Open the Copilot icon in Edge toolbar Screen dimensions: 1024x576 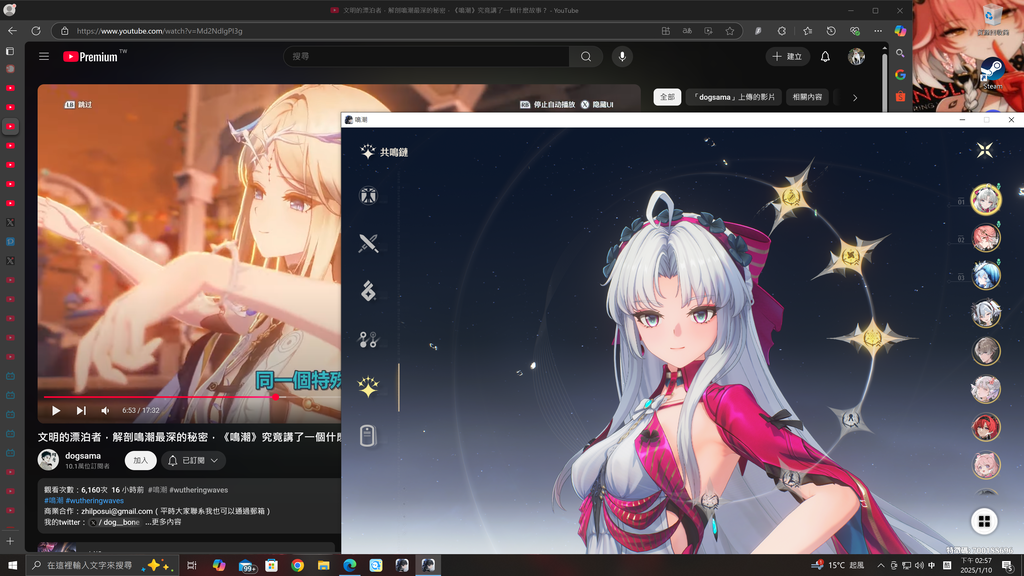(901, 31)
